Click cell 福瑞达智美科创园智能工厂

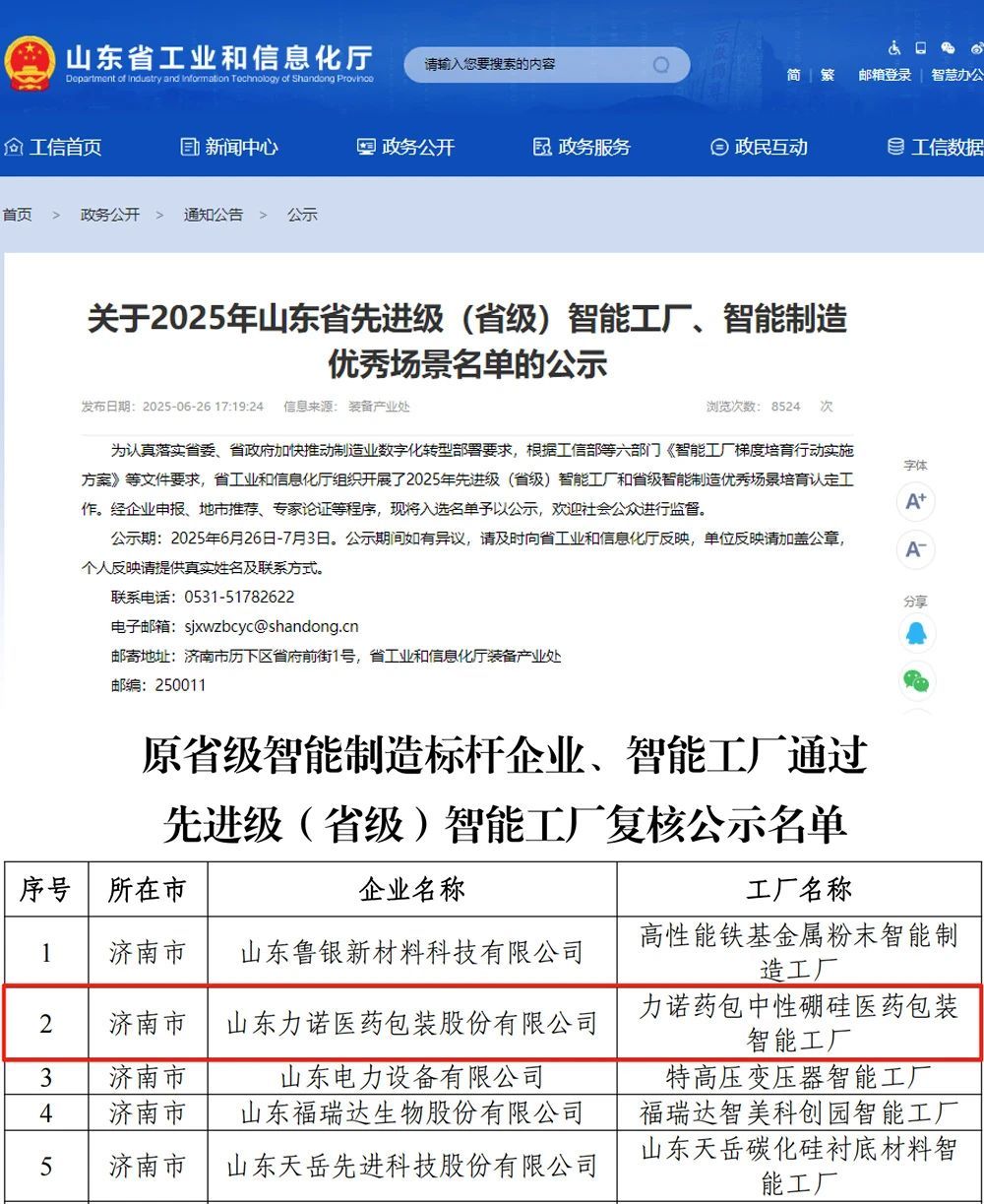799,1112
